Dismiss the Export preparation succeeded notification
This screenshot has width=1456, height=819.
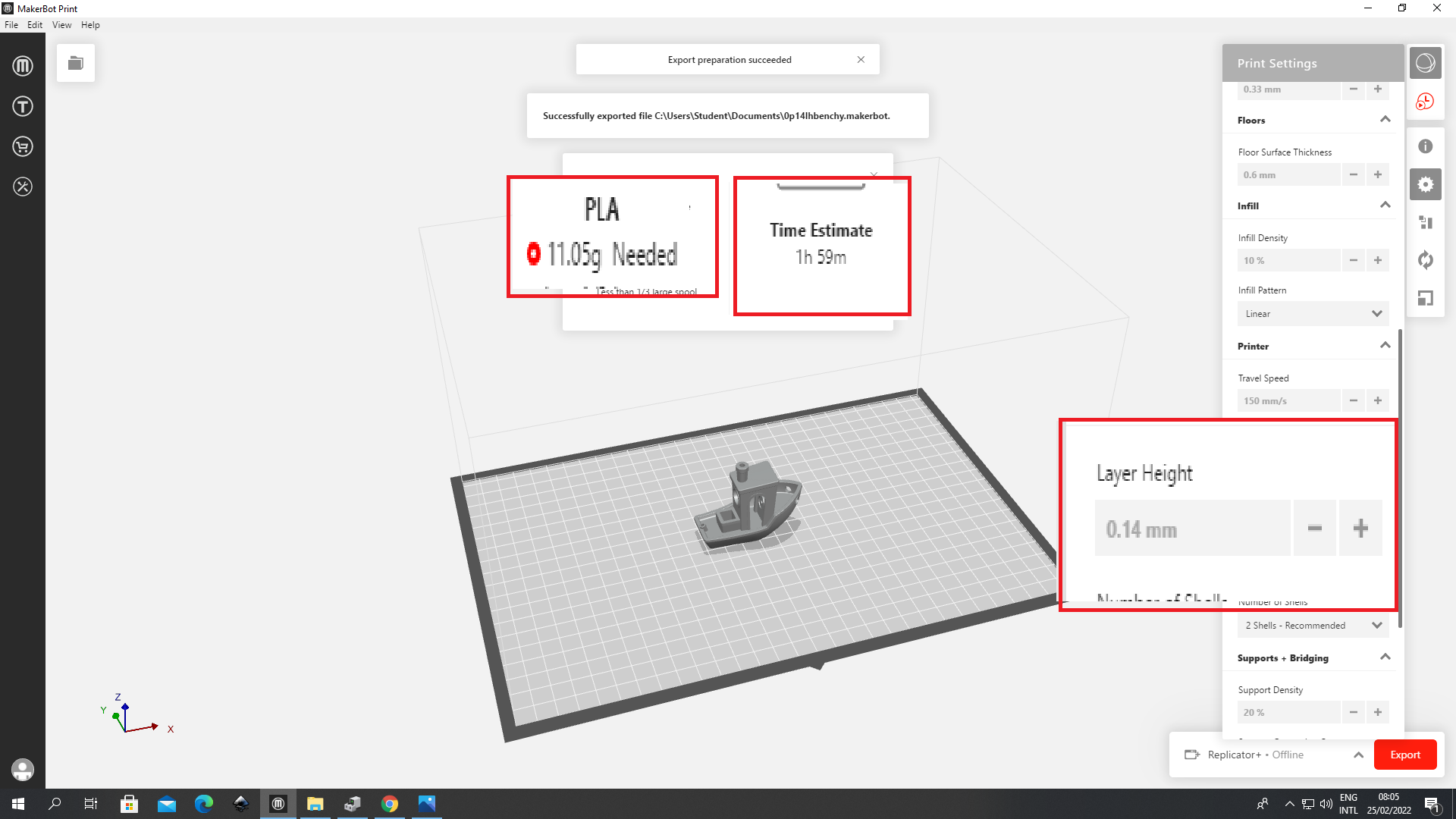tap(861, 60)
